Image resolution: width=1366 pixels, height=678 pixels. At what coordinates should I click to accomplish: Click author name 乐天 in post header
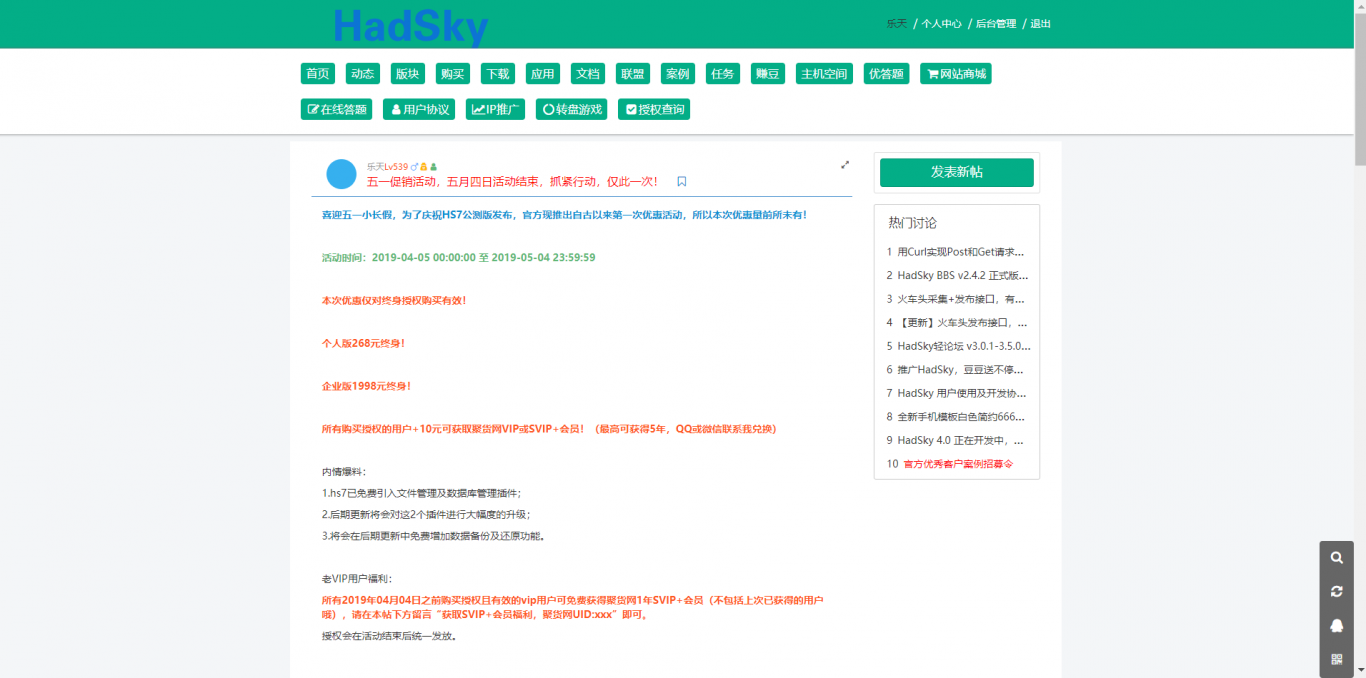pos(375,167)
